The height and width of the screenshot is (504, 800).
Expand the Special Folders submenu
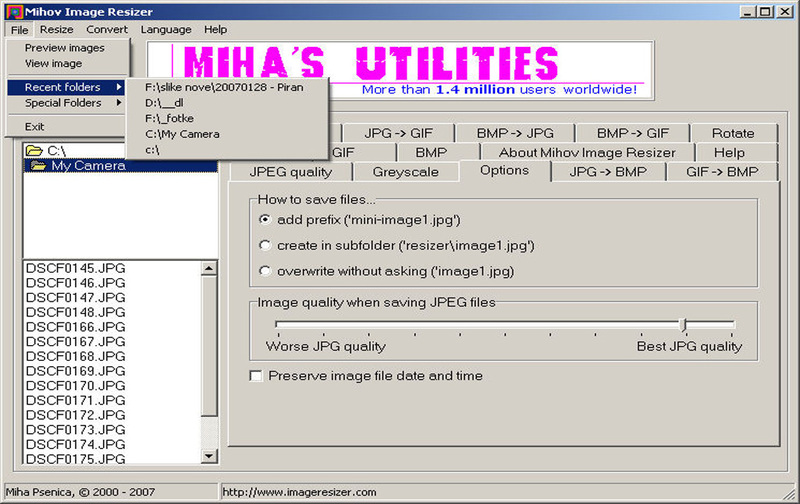pyautogui.click(x=66, y=103)
